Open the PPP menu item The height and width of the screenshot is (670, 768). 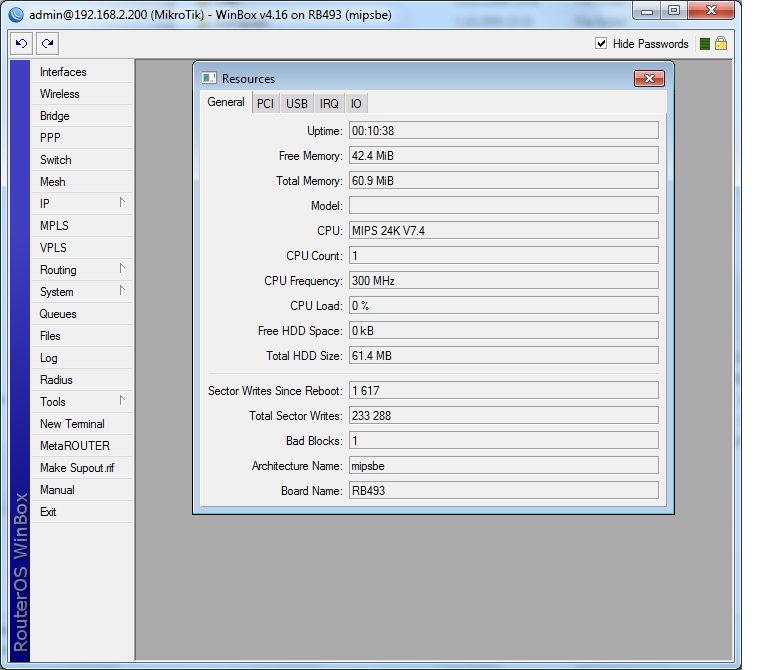(82, 138)
